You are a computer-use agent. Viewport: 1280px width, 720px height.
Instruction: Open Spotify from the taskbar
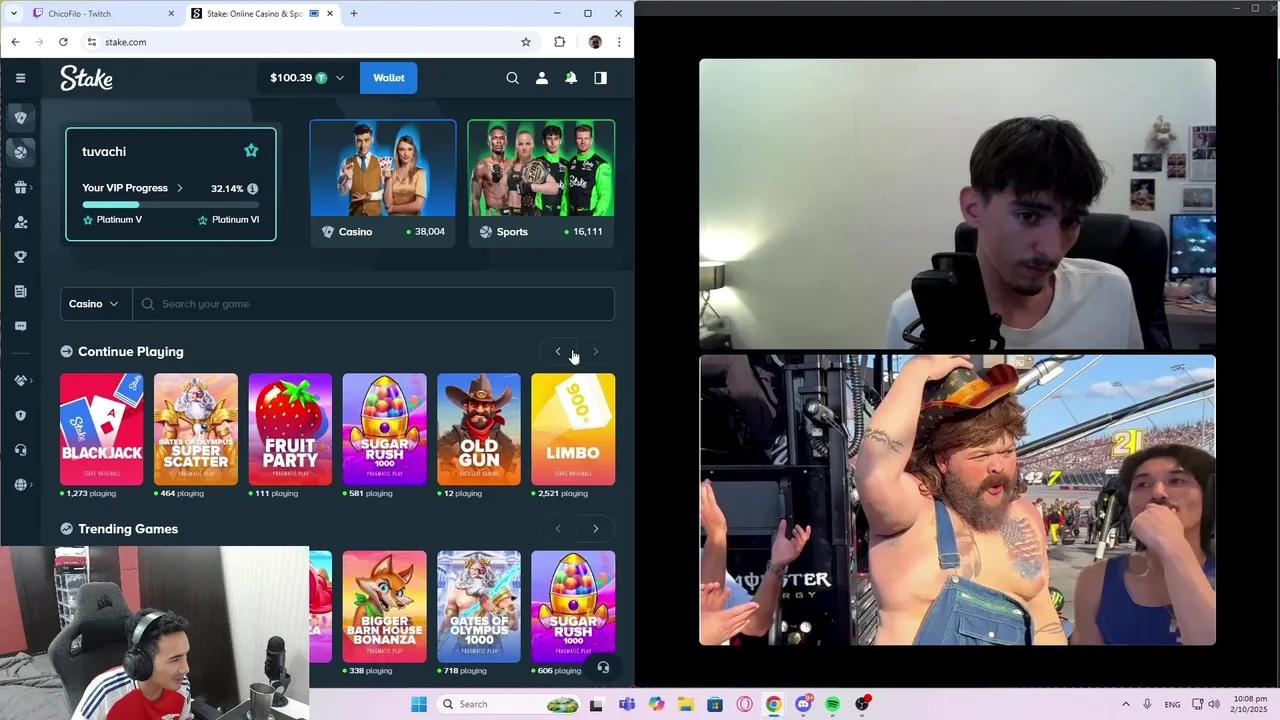(833, 704)
